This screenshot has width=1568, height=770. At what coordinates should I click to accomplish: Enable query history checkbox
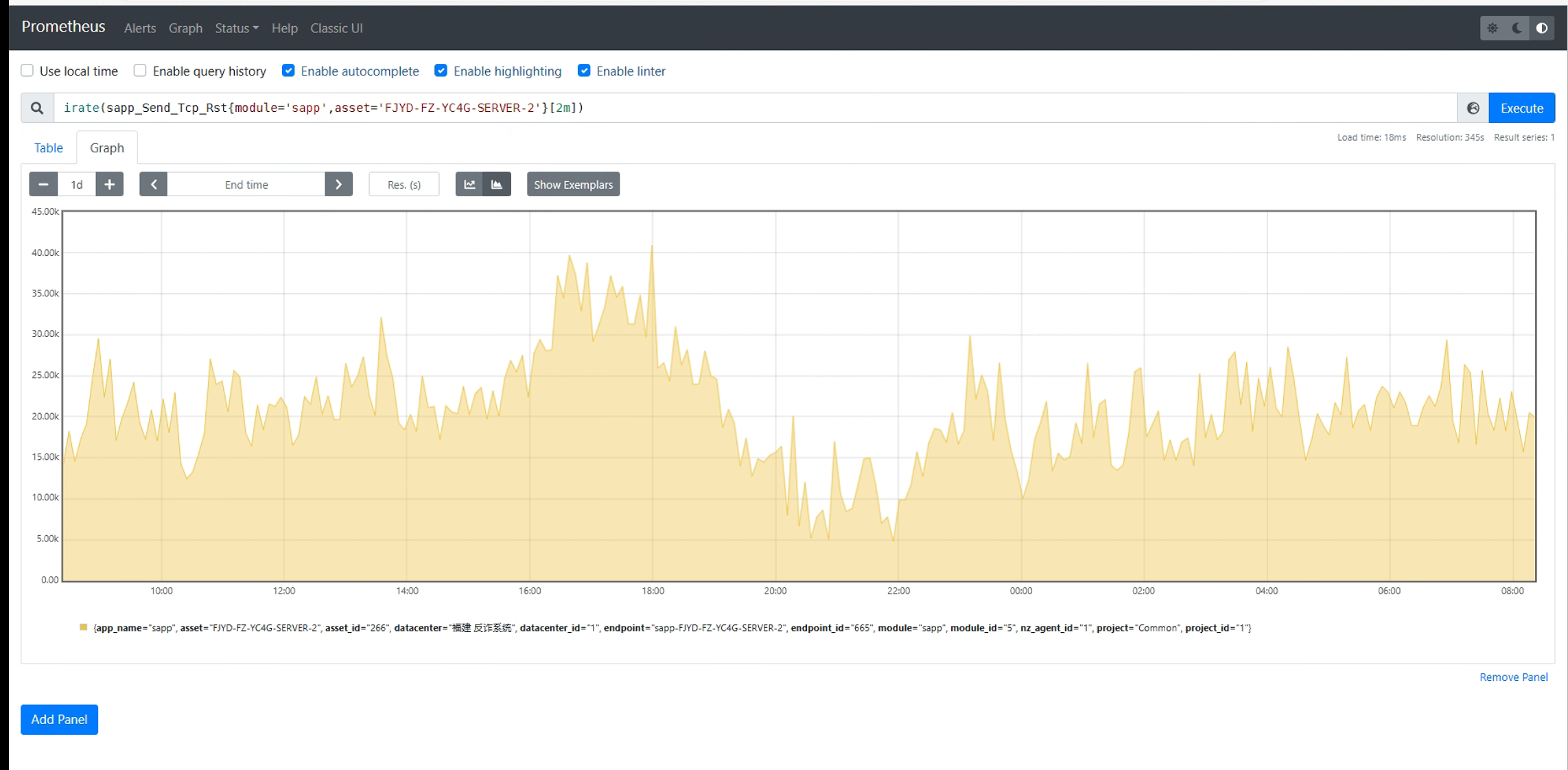pyautogui.click(x=140, y=71)
